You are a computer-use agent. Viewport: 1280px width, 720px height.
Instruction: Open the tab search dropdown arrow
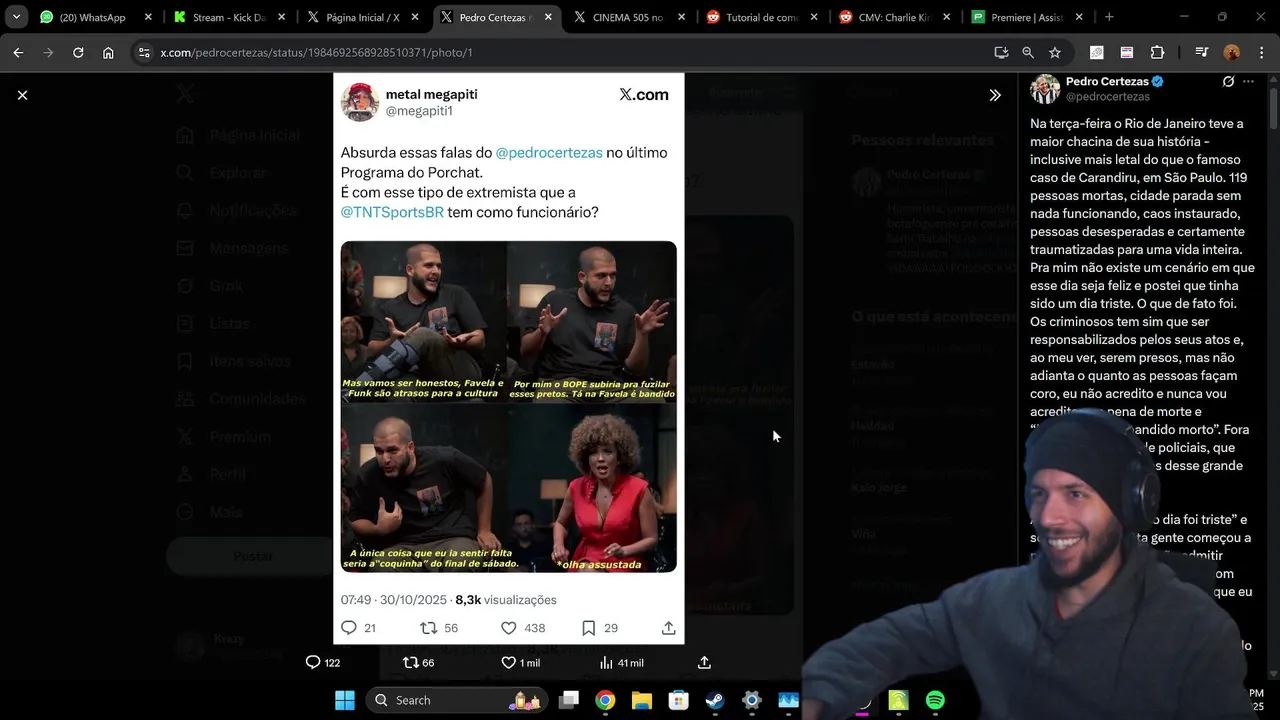[16, 17]
